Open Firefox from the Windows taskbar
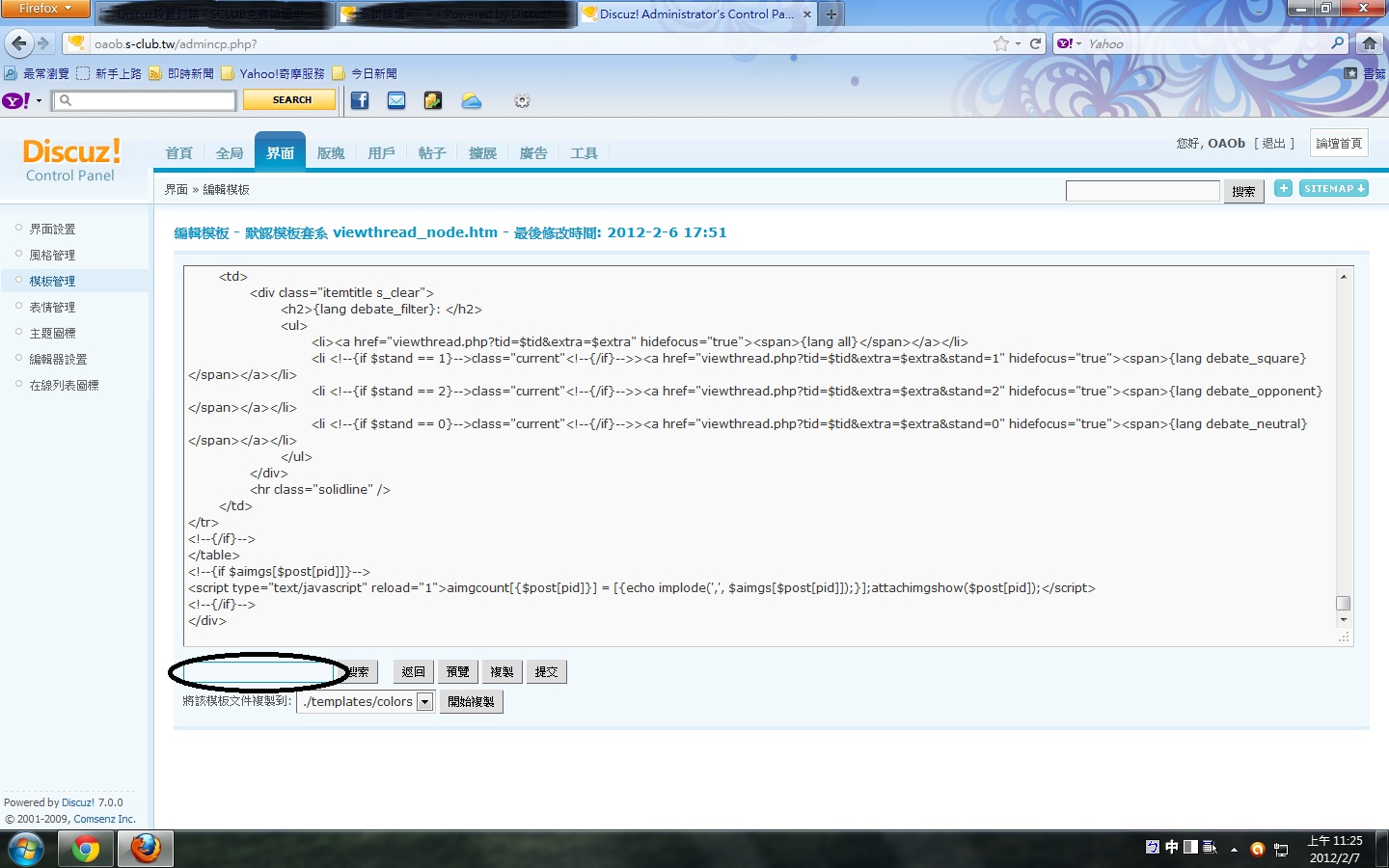Screen dimensions: 1389x868 (146, 849)
